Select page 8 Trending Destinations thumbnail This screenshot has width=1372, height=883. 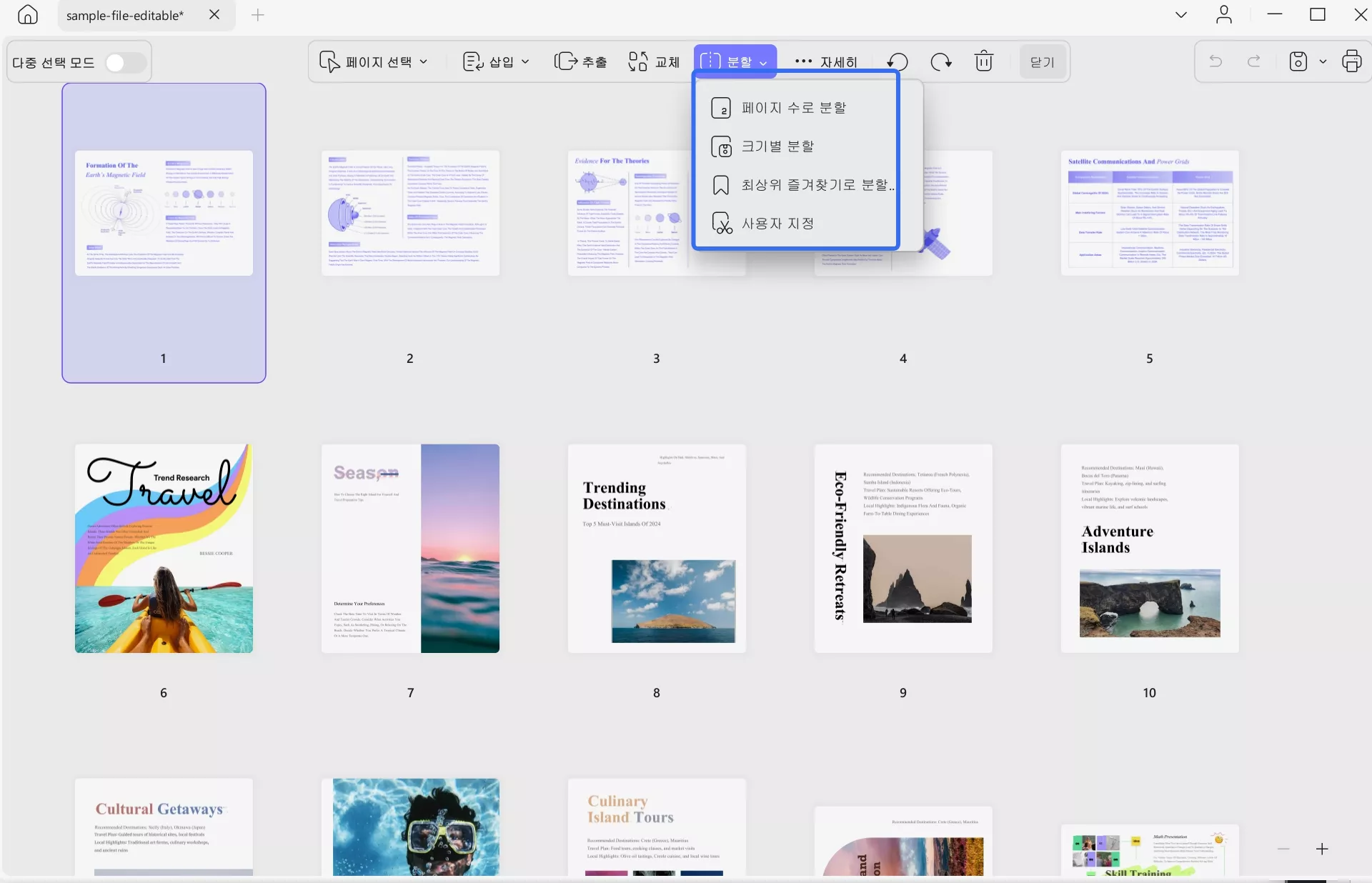pos(657,549)
